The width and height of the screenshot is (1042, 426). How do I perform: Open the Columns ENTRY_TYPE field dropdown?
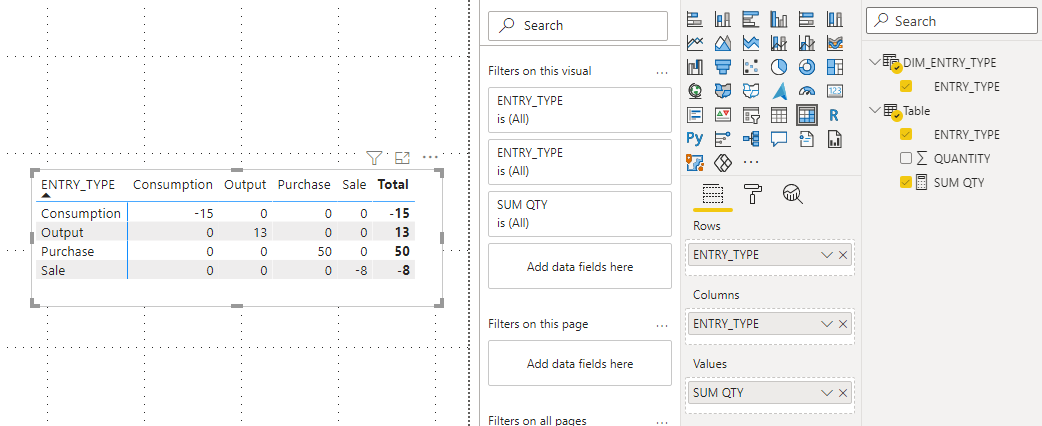(827, 324)
